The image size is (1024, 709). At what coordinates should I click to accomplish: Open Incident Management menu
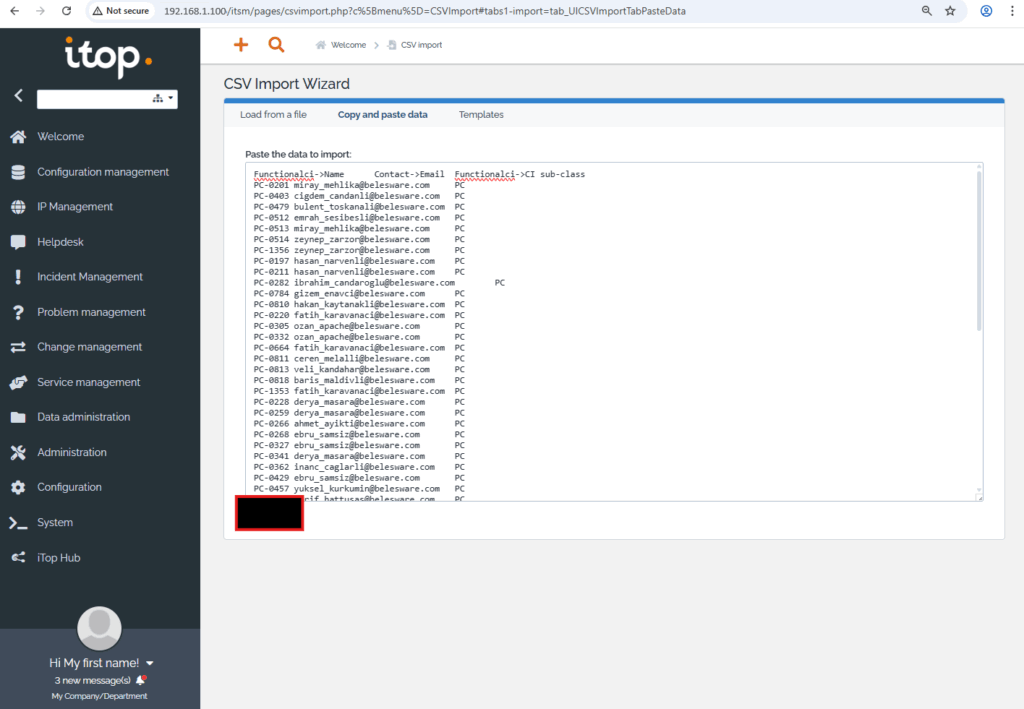90,277
